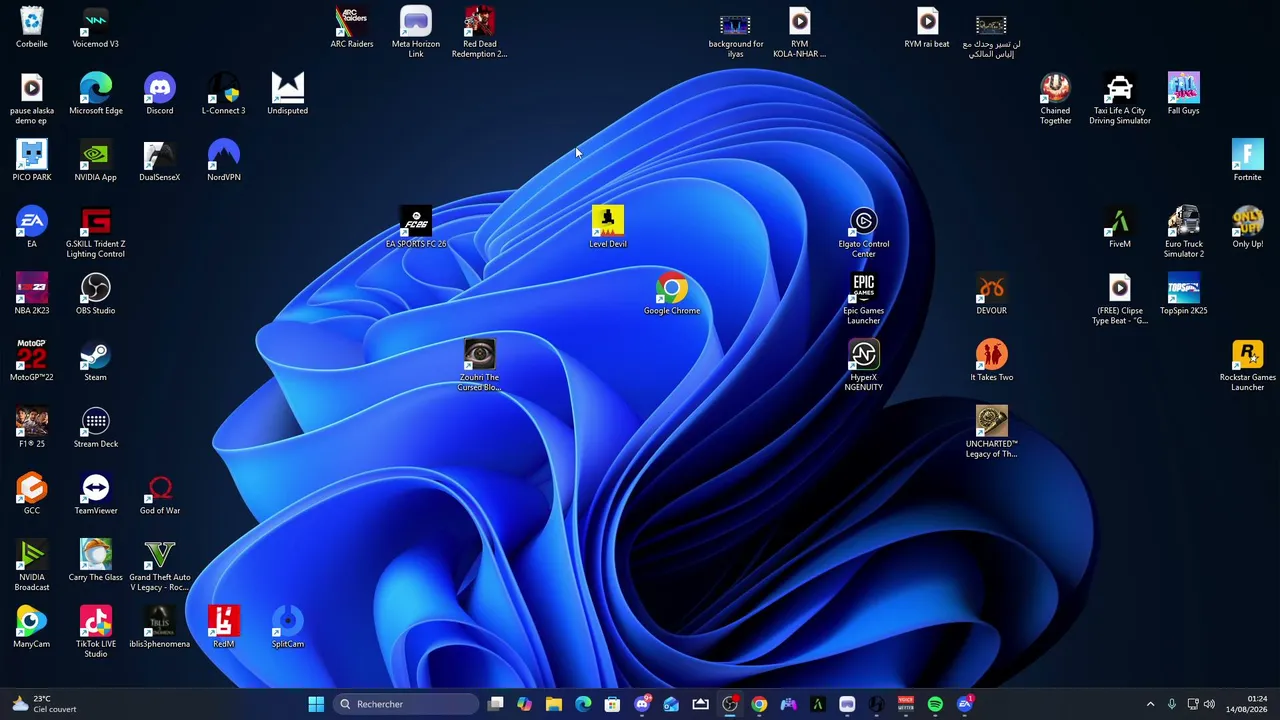Viewport: 1280px width, 720px height.
Task: Select the HyperX NGENUITY desktop icon
Action: 864,367
